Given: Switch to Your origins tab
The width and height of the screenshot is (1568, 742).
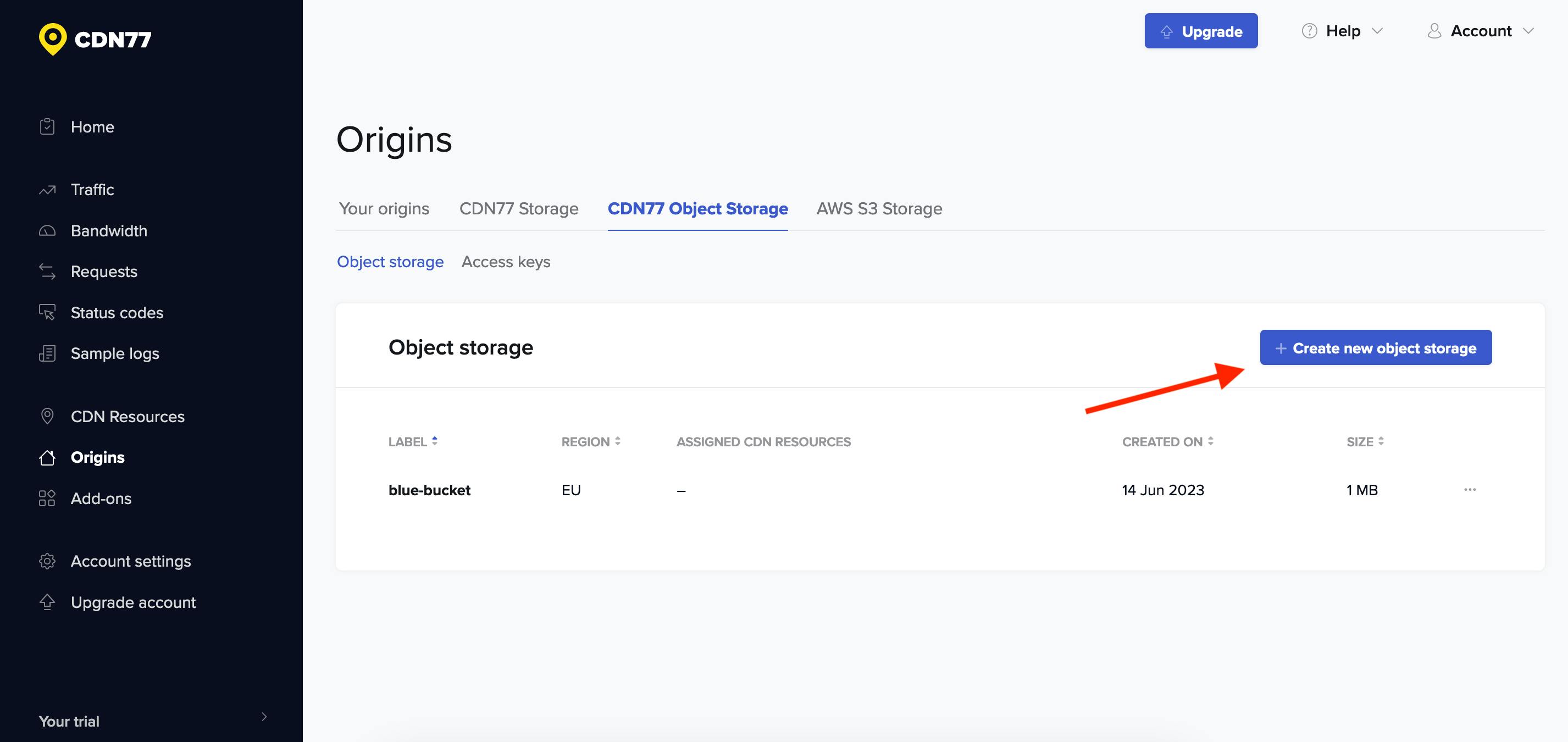Looking at the screenshot, I should [384, 209].
